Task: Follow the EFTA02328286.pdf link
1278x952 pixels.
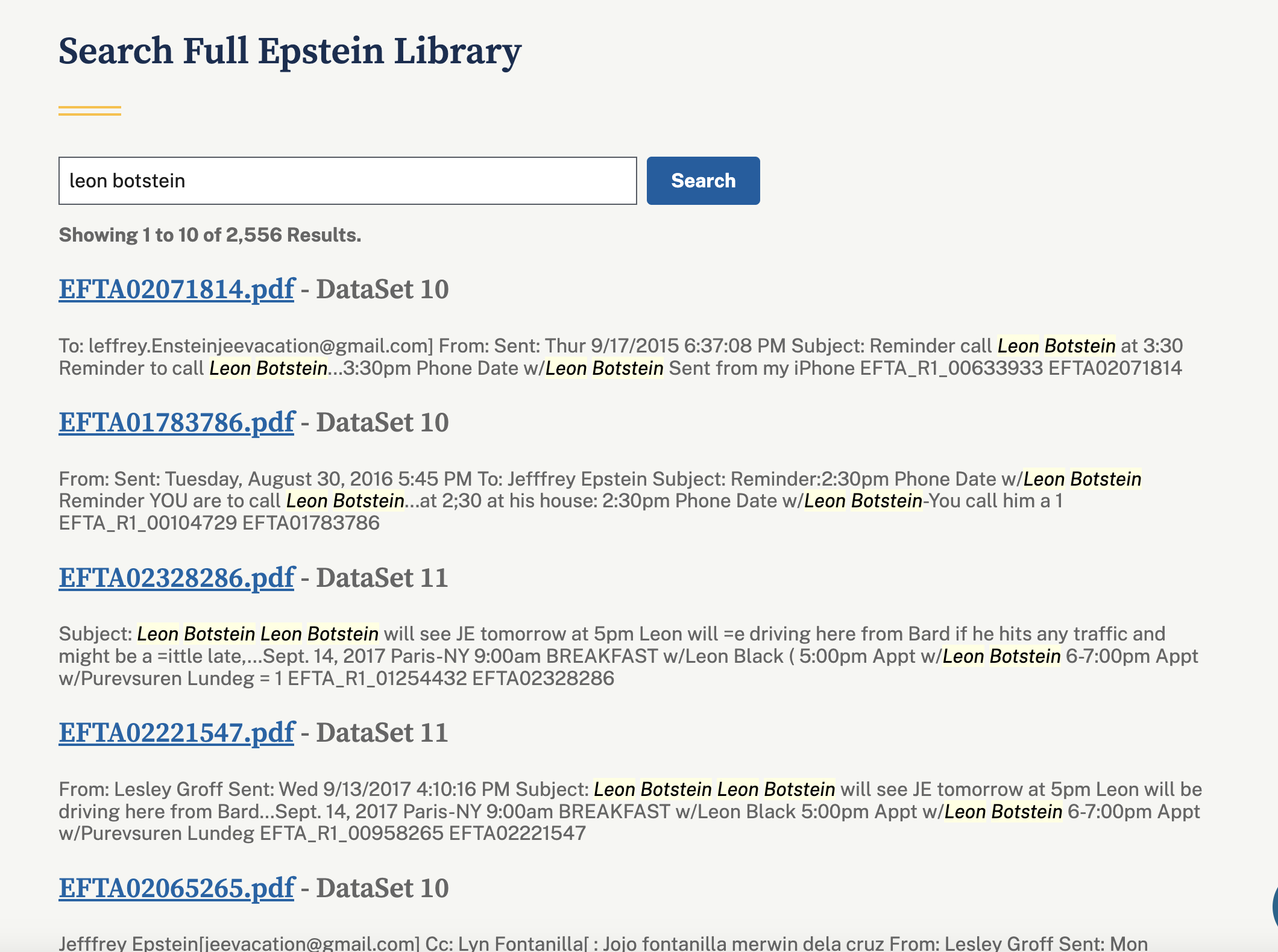Action: [177, 578]
